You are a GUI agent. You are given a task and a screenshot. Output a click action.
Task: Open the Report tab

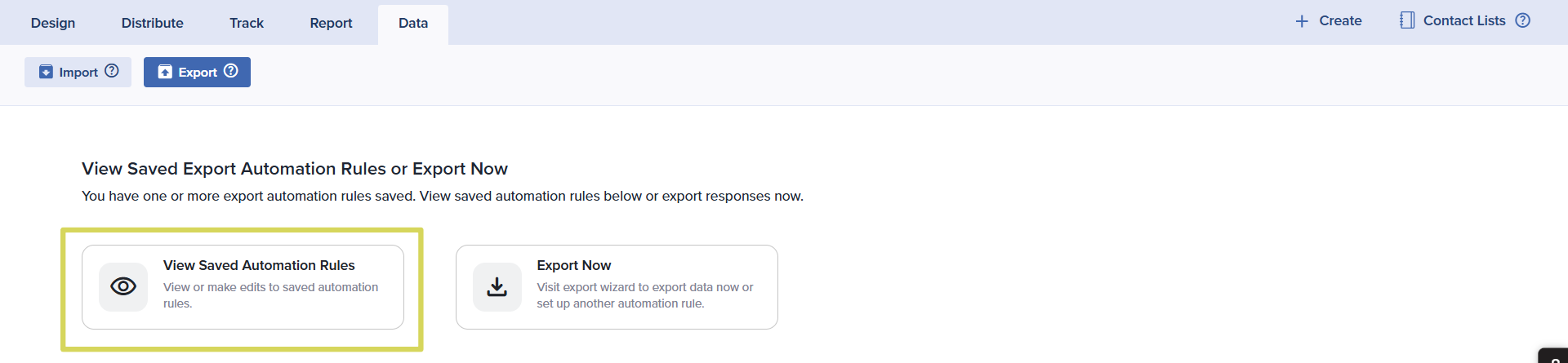click(x=331, y=23)
